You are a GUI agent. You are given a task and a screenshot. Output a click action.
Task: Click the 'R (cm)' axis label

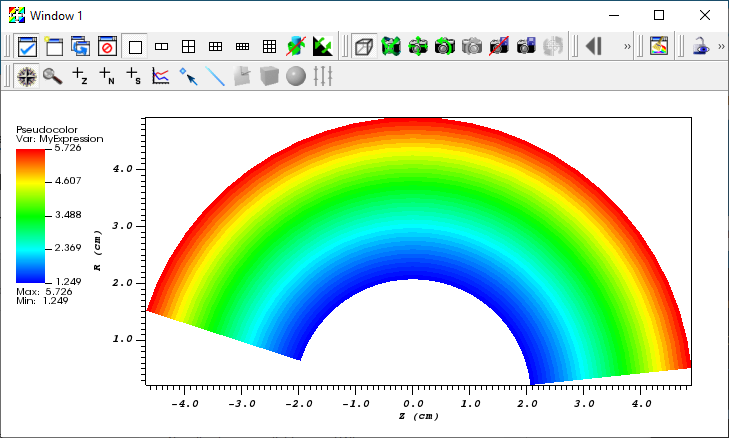tap(98, 251)
